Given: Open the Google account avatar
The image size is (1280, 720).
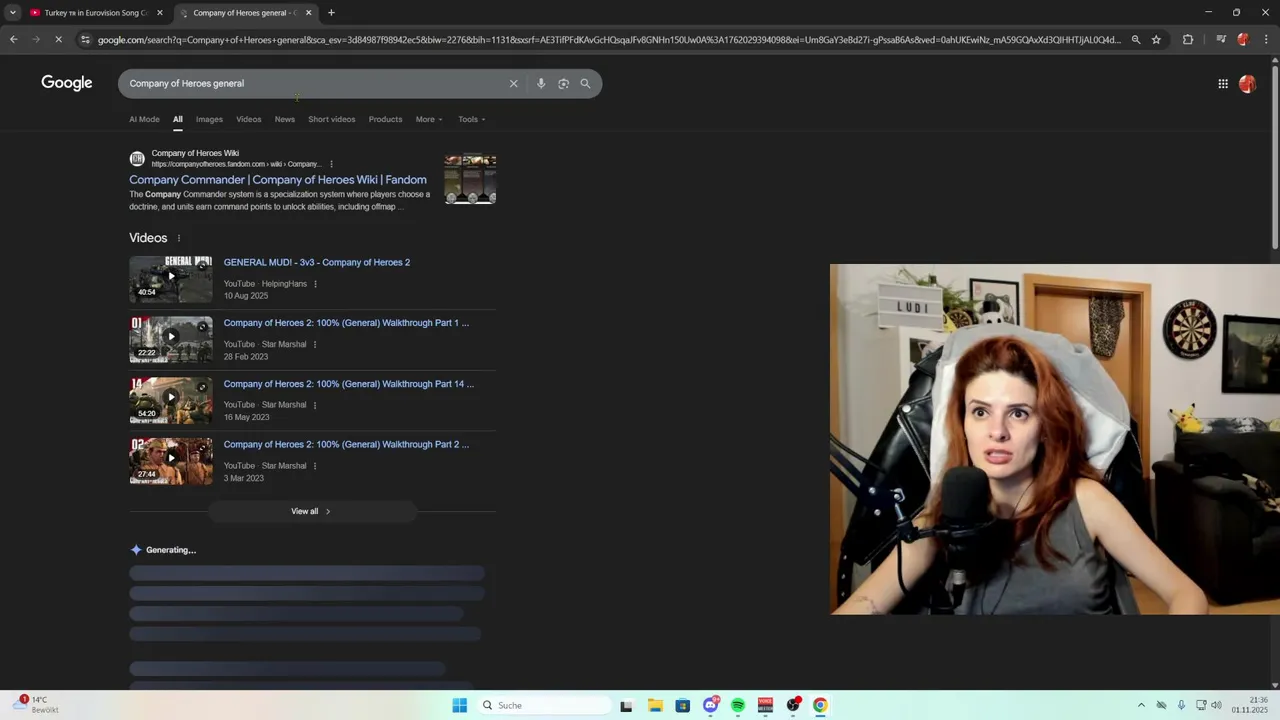Looking at the screenshot, I should coord(1247,84).
